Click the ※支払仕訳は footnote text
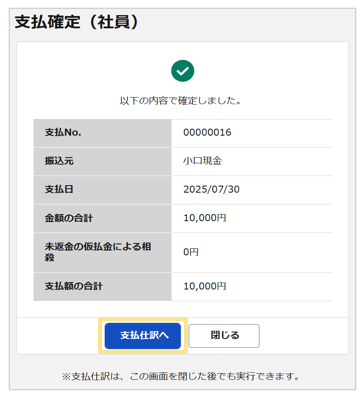The height and width of the screenshot is (398, 363). pos(180,377)
